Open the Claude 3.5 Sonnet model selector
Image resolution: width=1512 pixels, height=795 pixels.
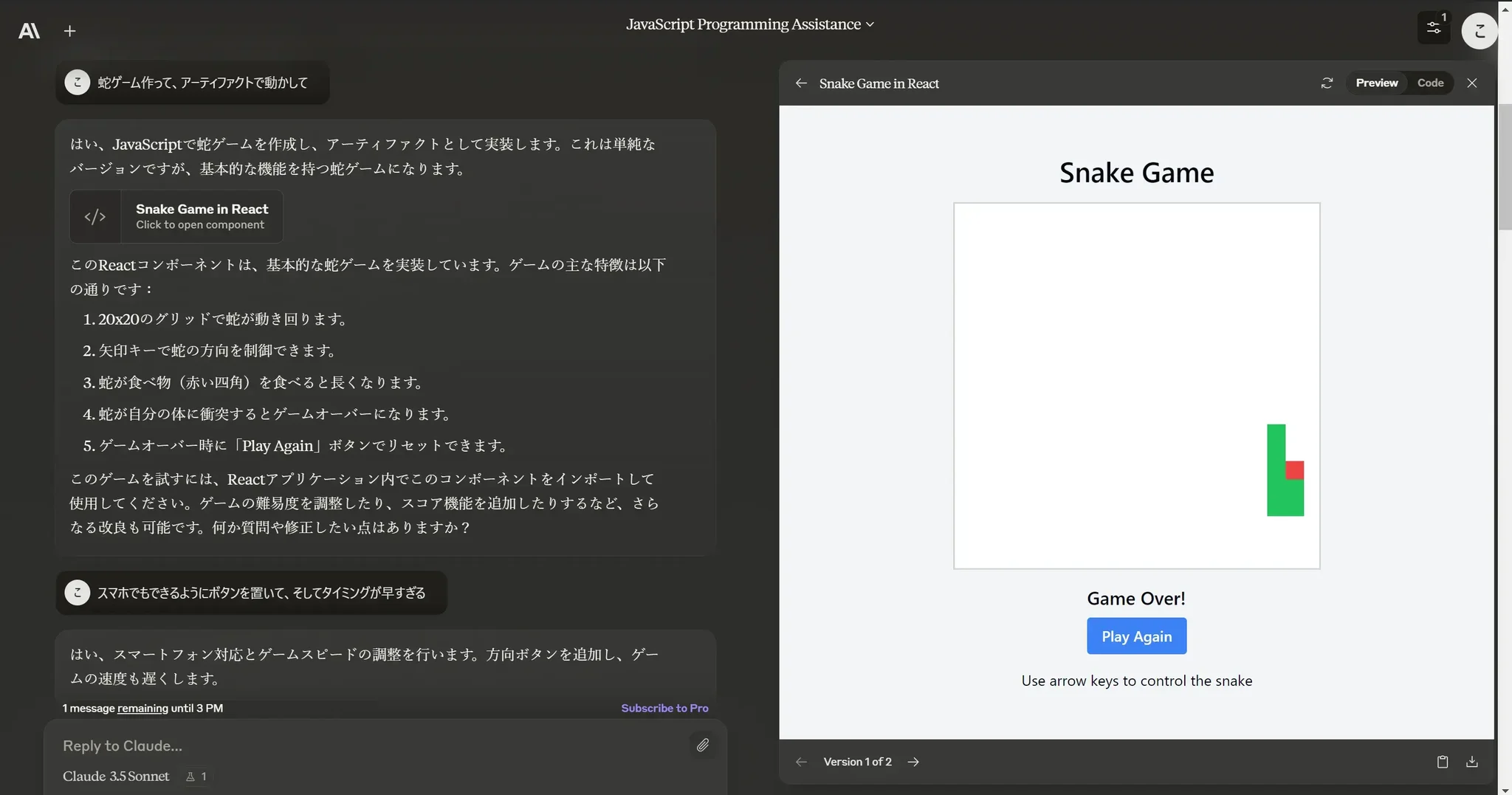point(116,777)
